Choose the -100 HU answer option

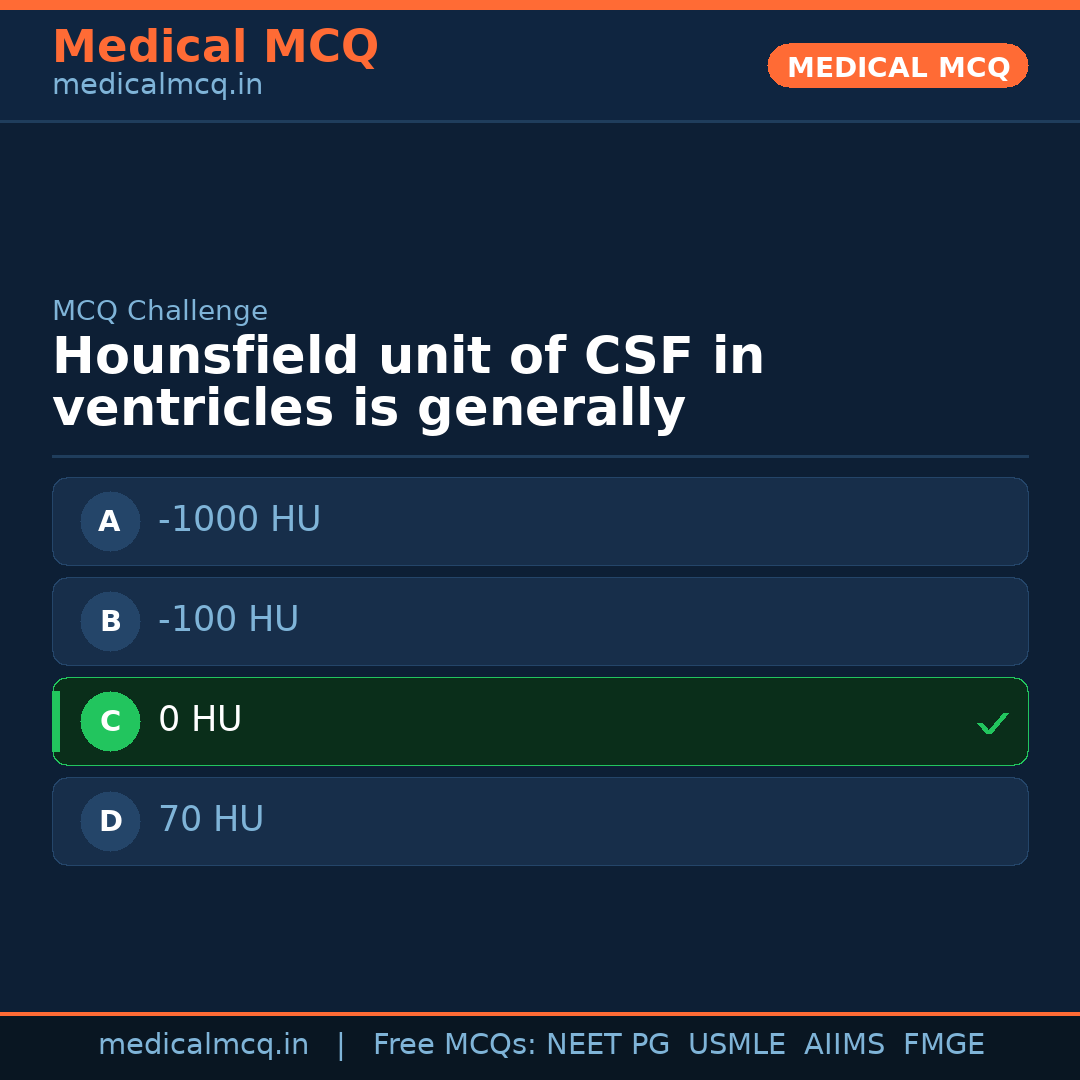(540, 621)
